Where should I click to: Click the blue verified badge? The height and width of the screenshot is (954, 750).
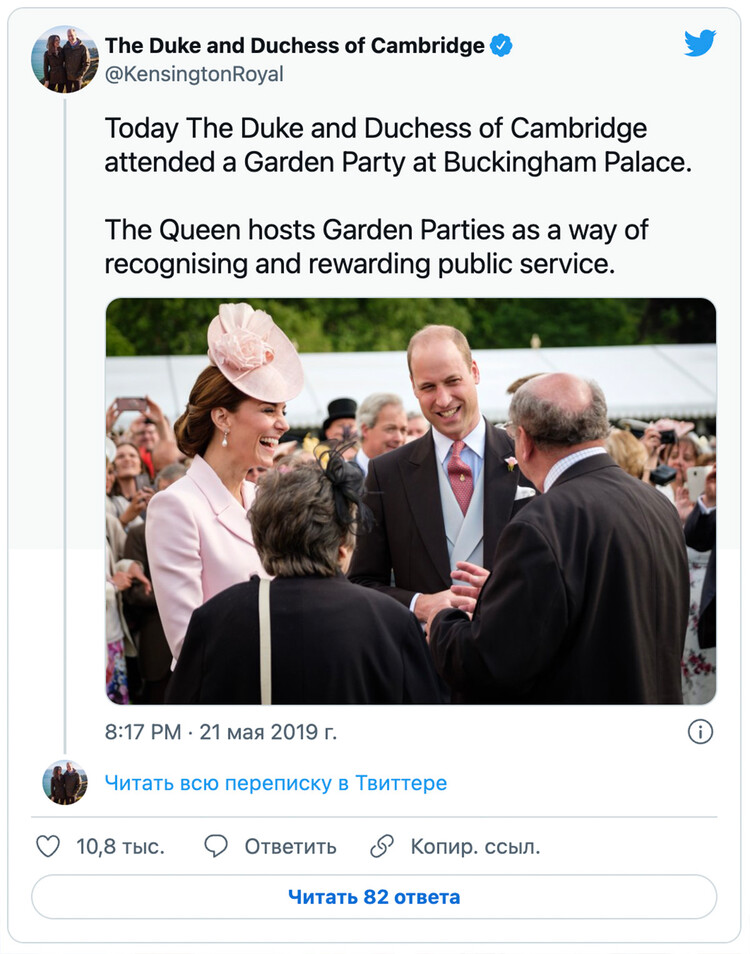point(501,46)
